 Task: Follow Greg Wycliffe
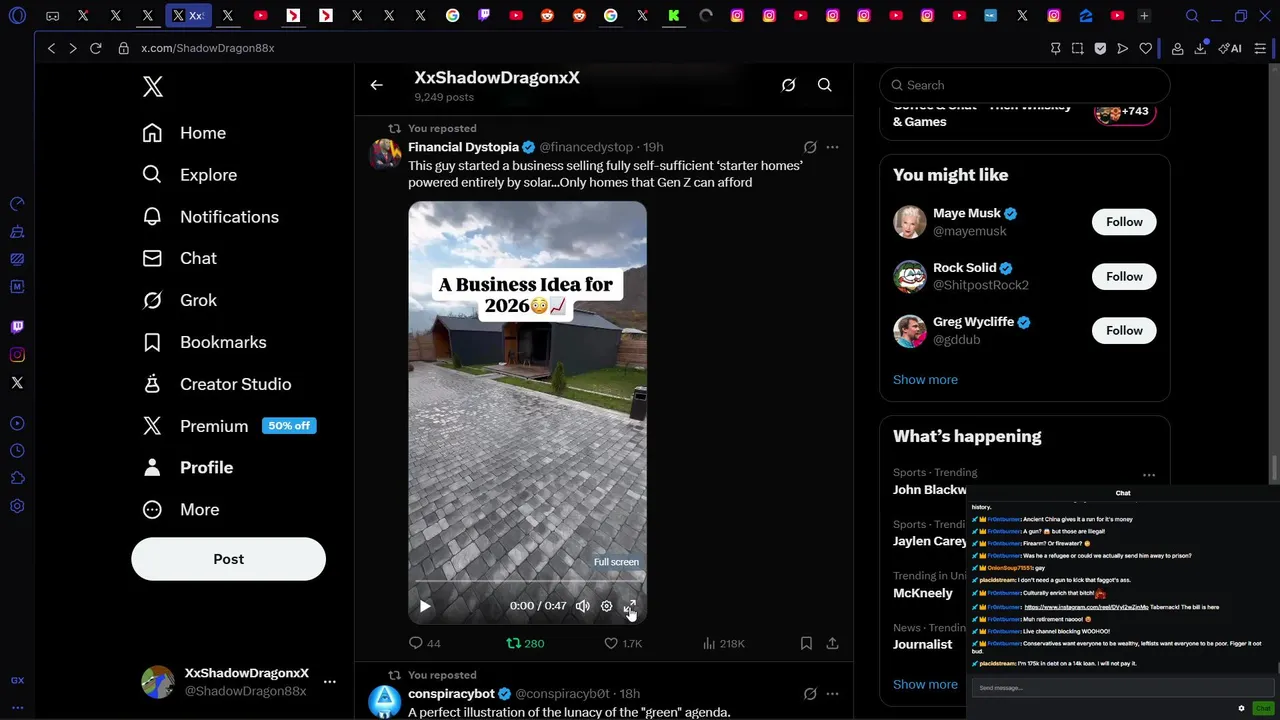(x=1124, y=330)
